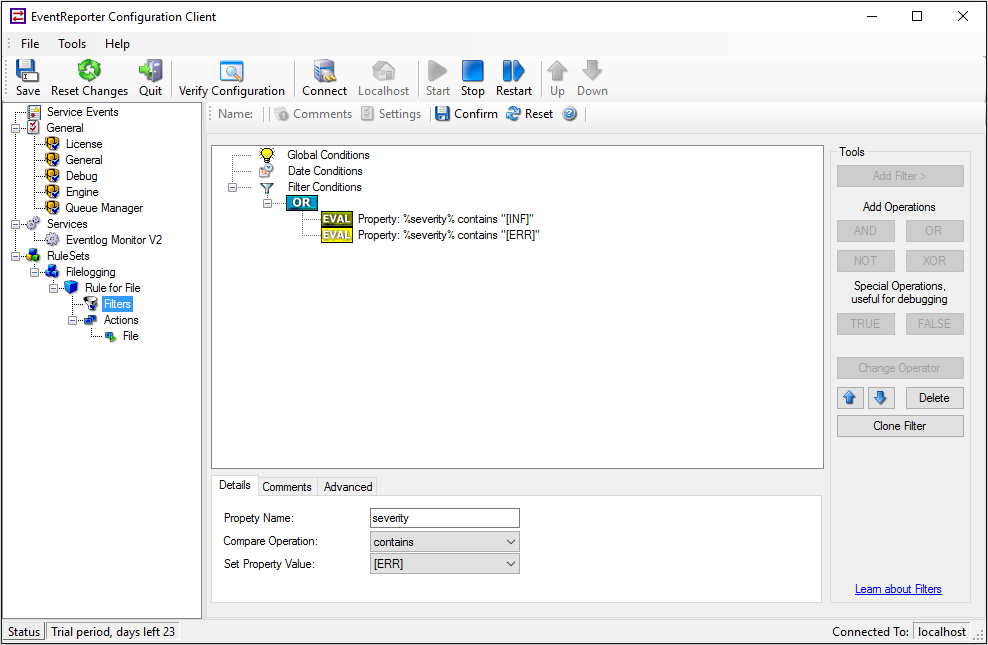The image size is (988, 645).
Task: Select the EVAL icon for the [ERR] filter
Action: [336, 235]
